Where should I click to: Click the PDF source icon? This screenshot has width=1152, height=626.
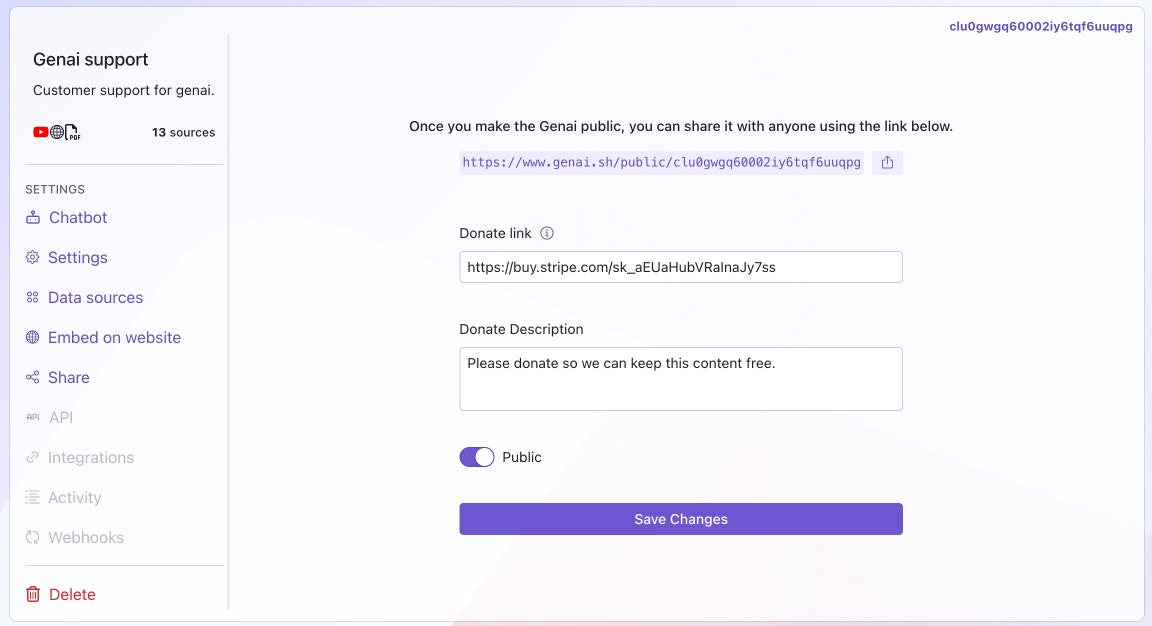(x=72, y=132)
